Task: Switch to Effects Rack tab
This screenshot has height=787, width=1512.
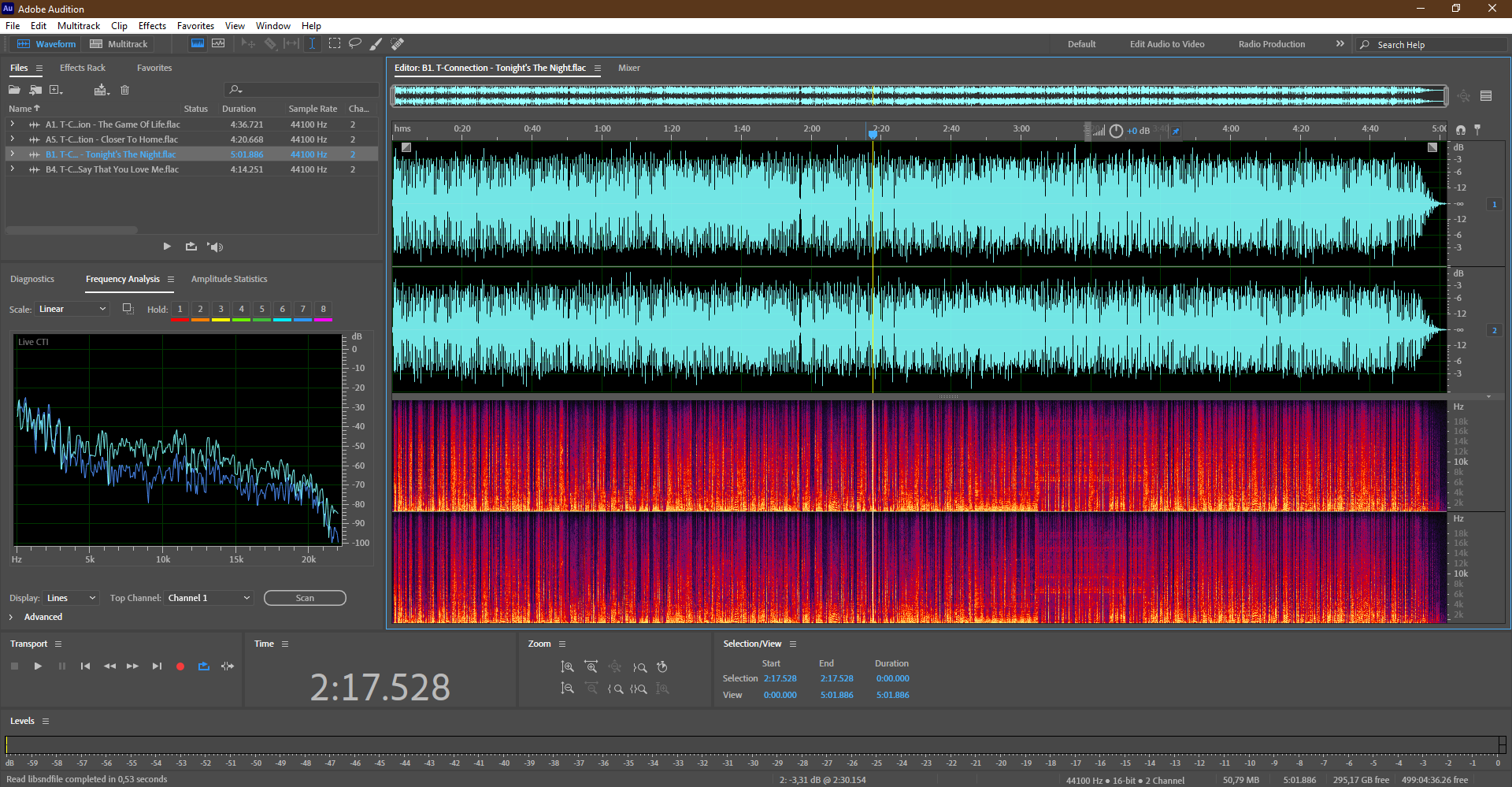Action: [x=83, y=68]
